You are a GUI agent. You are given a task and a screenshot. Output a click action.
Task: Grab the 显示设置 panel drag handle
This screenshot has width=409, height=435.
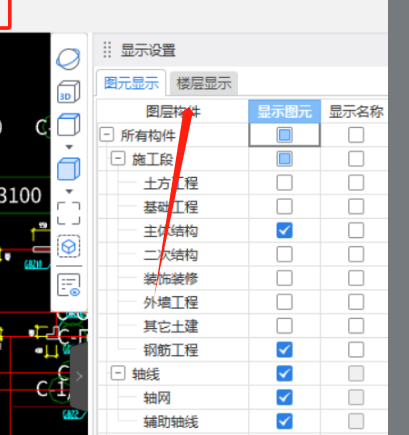pos(107,50)
